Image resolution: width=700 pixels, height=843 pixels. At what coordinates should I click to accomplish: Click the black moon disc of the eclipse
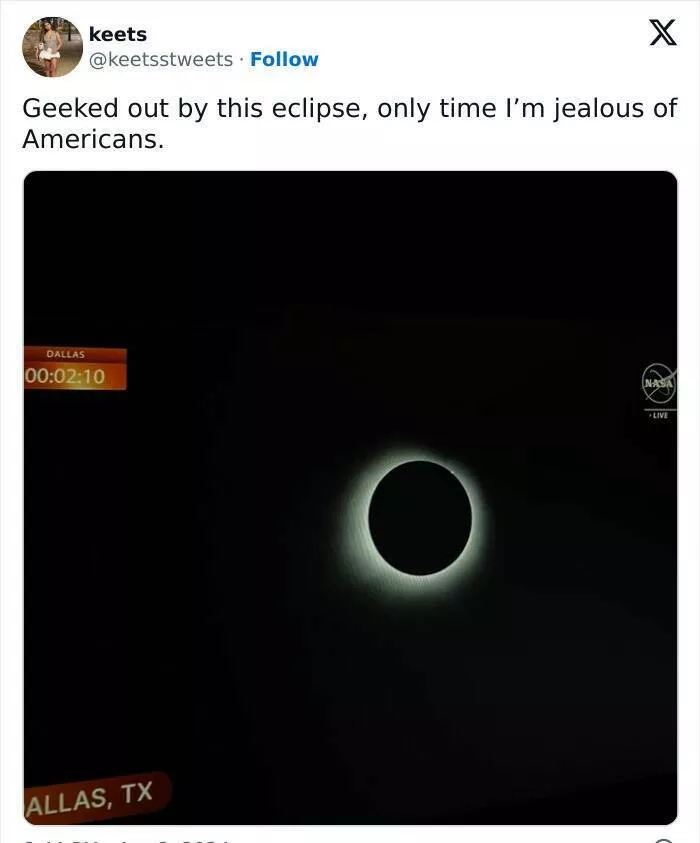coord(420,518)
